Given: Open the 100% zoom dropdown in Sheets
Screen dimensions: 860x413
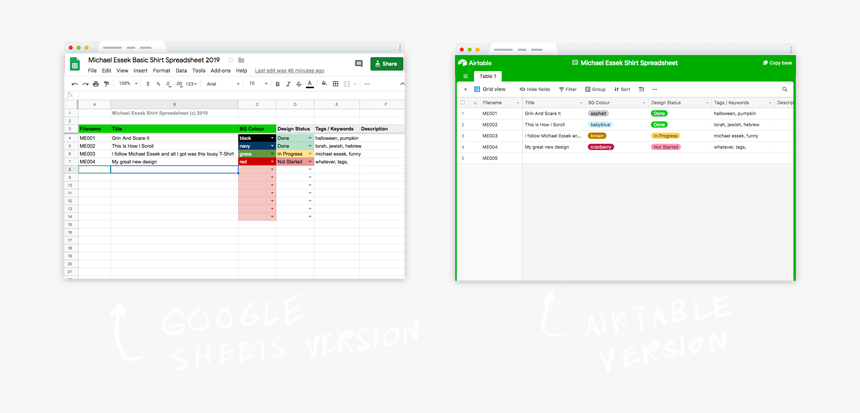Looking at the screenshot, I should [x=128, y=84].
